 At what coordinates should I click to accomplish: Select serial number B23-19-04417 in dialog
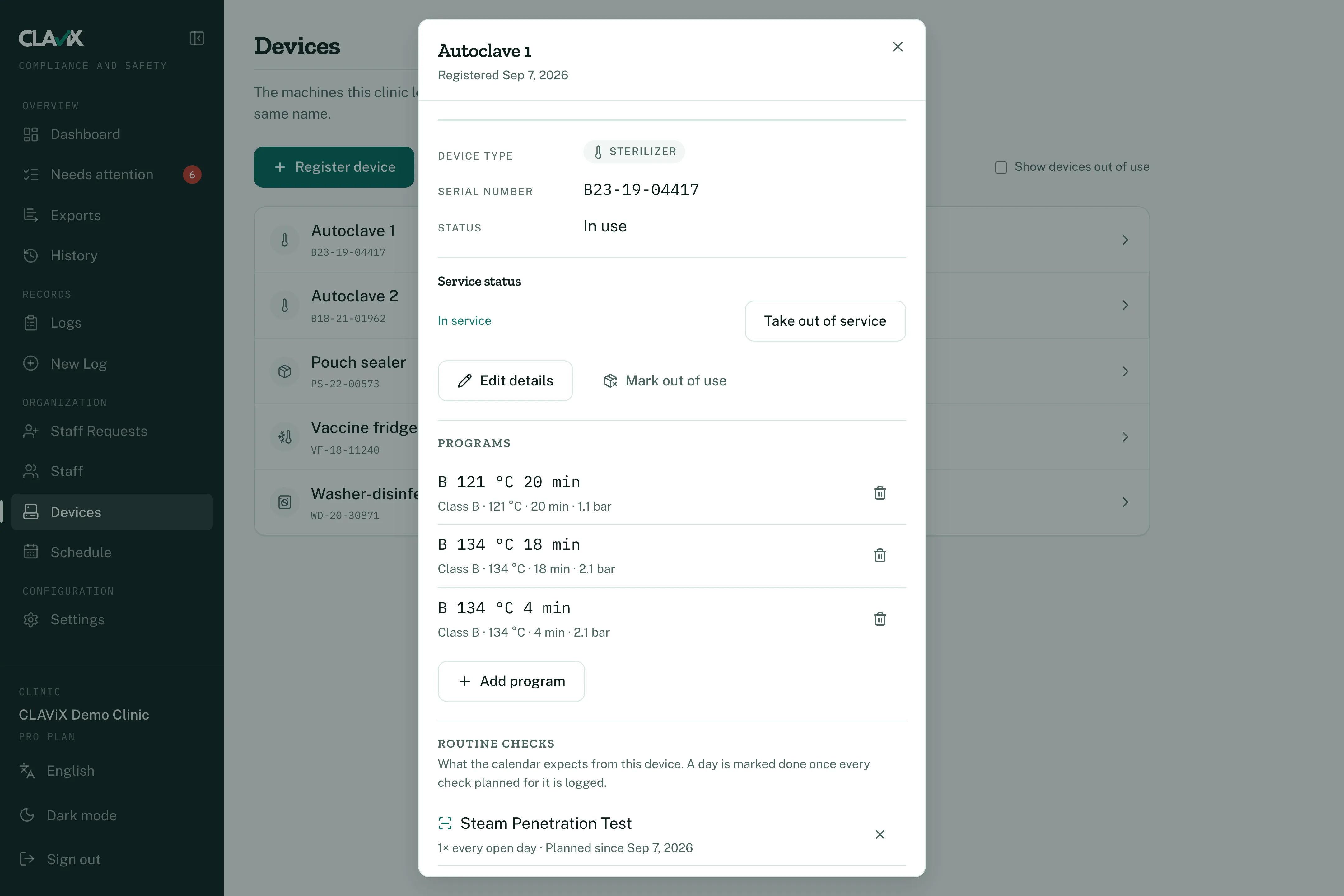pos(641,190)
